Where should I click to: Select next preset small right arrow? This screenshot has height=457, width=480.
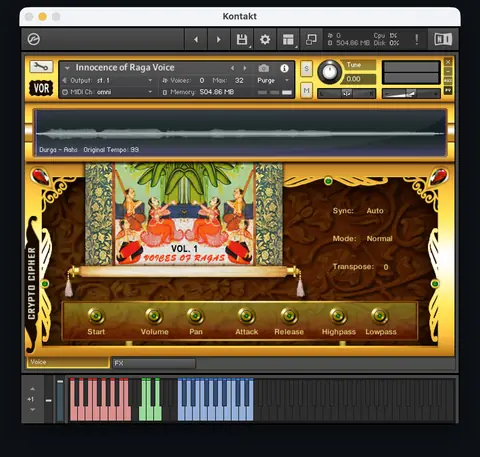point(245,68)
